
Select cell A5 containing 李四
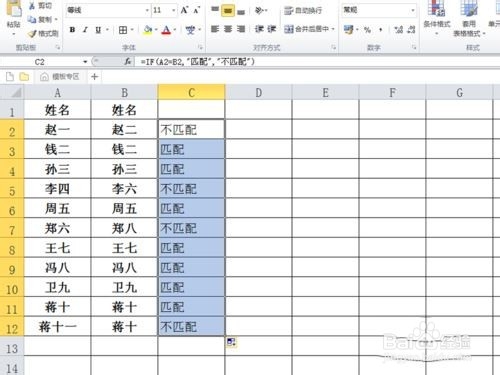coord(57,189)
